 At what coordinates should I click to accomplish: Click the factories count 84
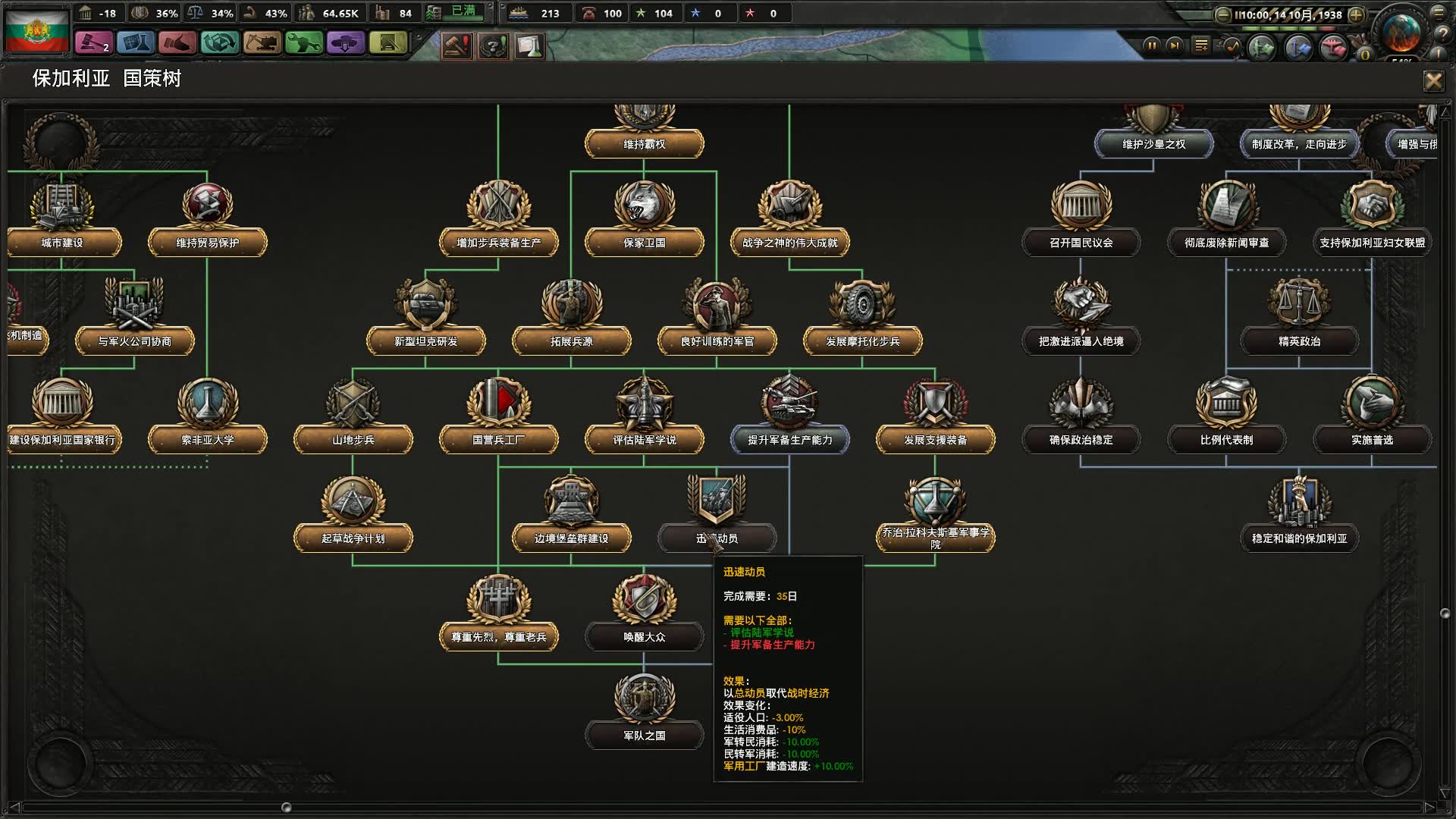click(394, 13)
